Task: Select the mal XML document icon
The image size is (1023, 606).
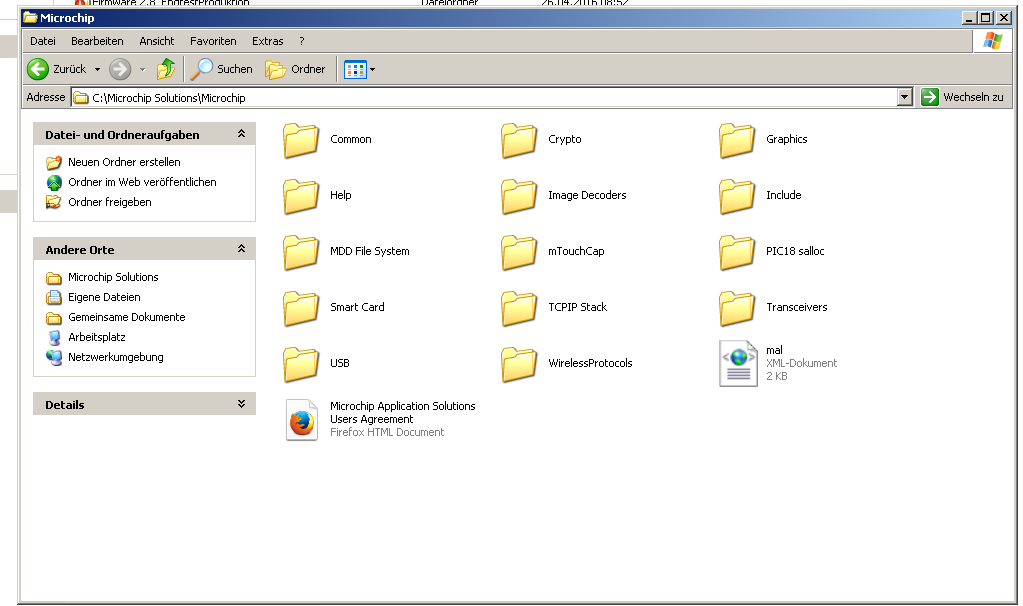Action: (x=738, y=363)
